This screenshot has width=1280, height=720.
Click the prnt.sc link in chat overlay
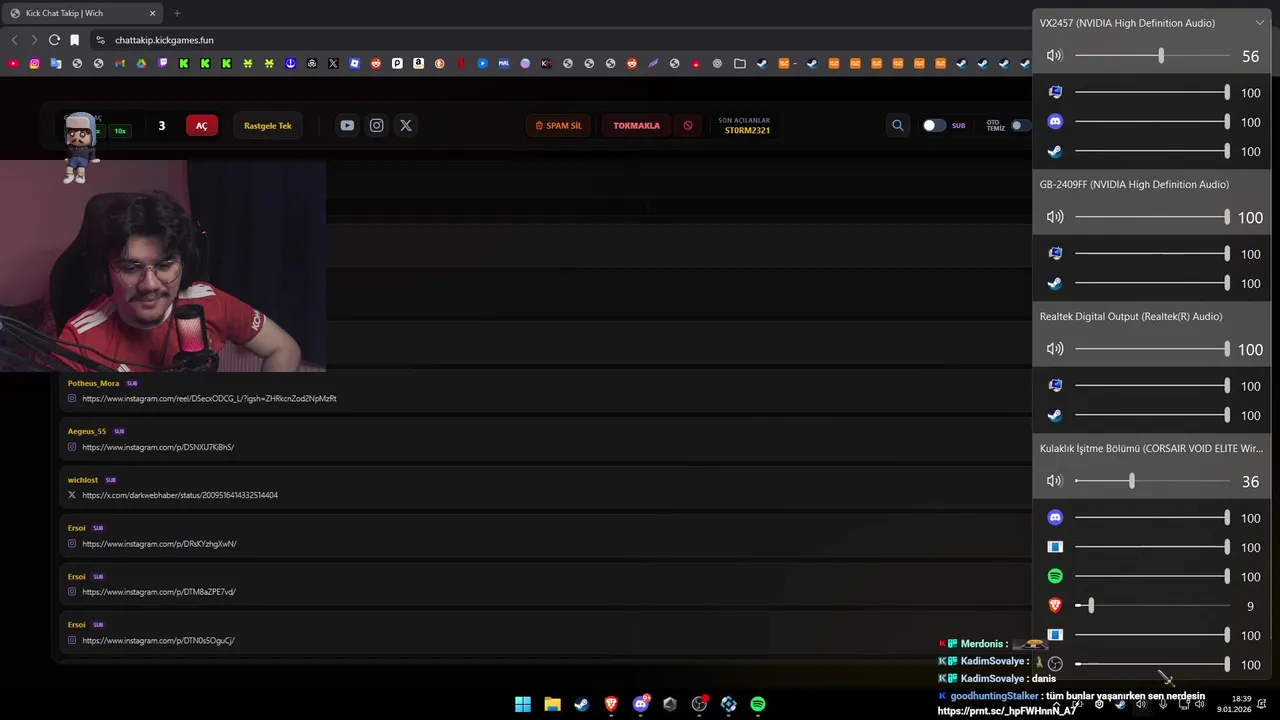[1006, 711]
